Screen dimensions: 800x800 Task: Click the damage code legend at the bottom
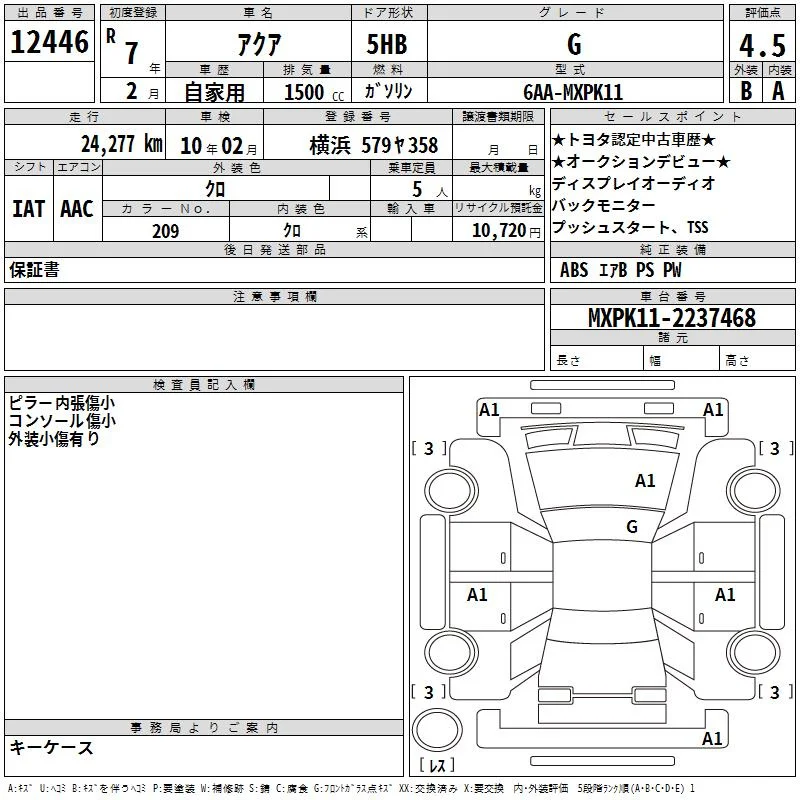tap(351, 789)
